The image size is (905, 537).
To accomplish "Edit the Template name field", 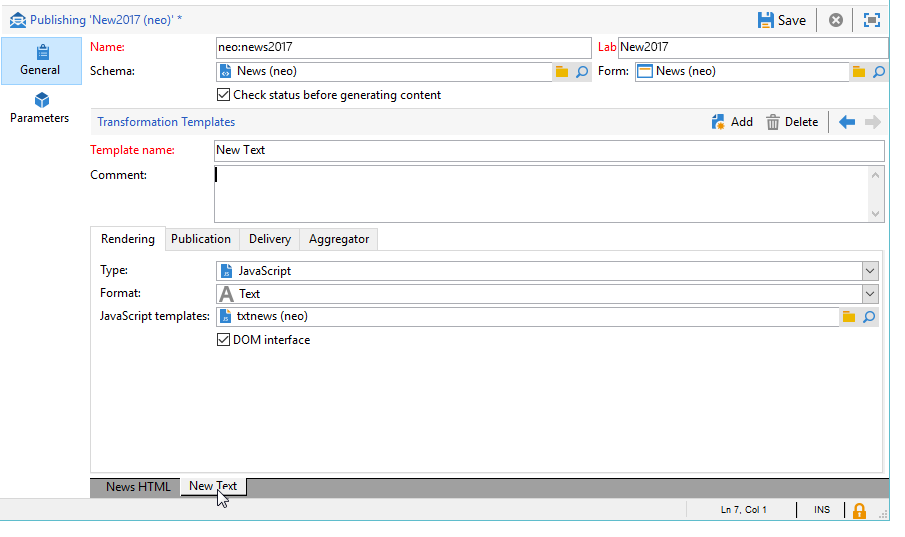I will click(x=549, y=151).
